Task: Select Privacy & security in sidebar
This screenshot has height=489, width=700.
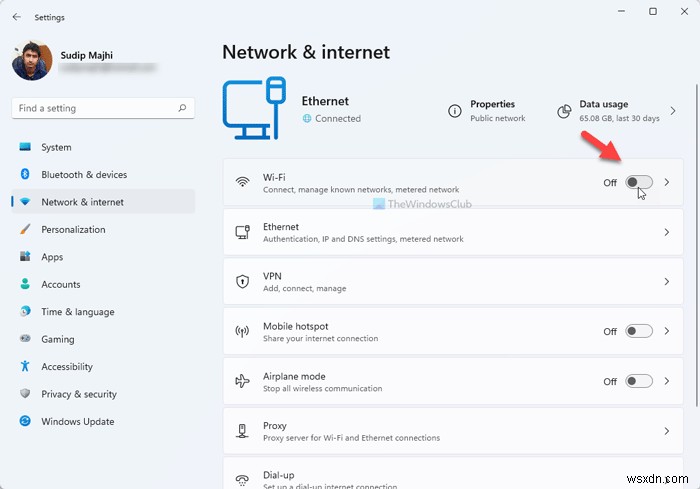Action: point(79,394)
